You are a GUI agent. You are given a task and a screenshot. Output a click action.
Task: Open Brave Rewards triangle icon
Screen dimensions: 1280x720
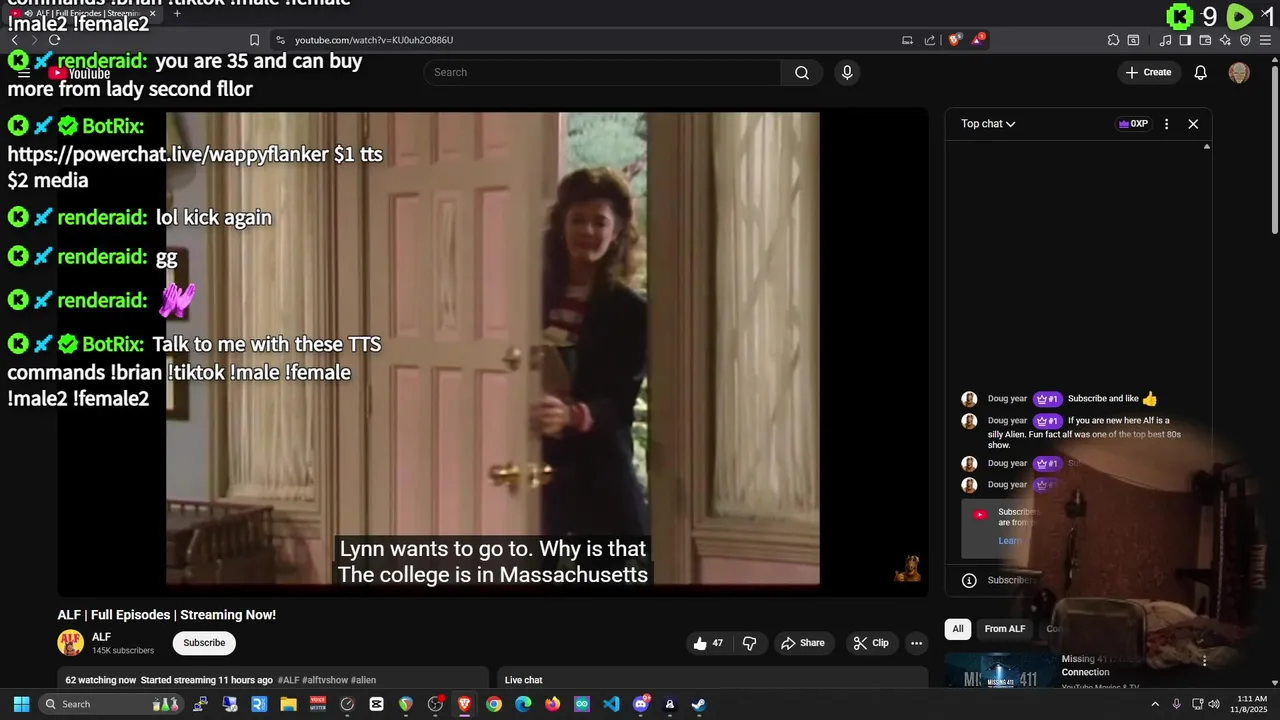pyautogui.click(x=979, y=40)
